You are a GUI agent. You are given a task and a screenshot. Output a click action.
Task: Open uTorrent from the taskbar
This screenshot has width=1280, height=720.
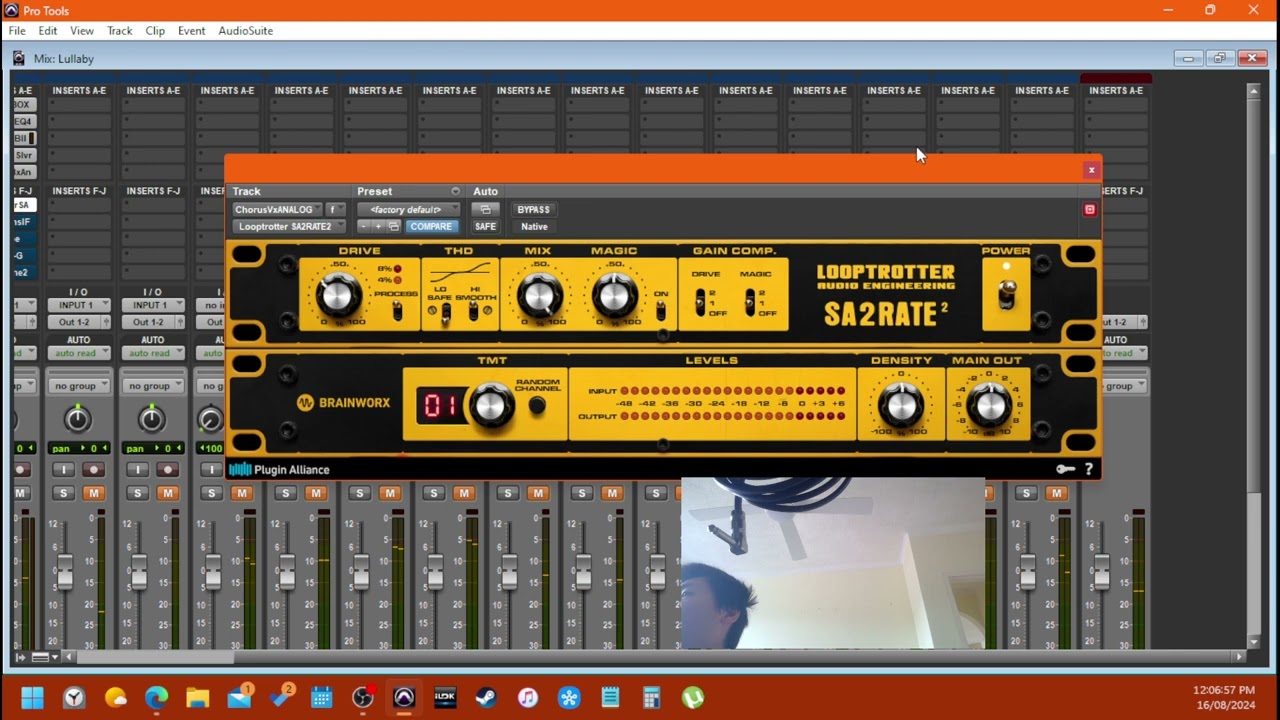coord(692,697)
